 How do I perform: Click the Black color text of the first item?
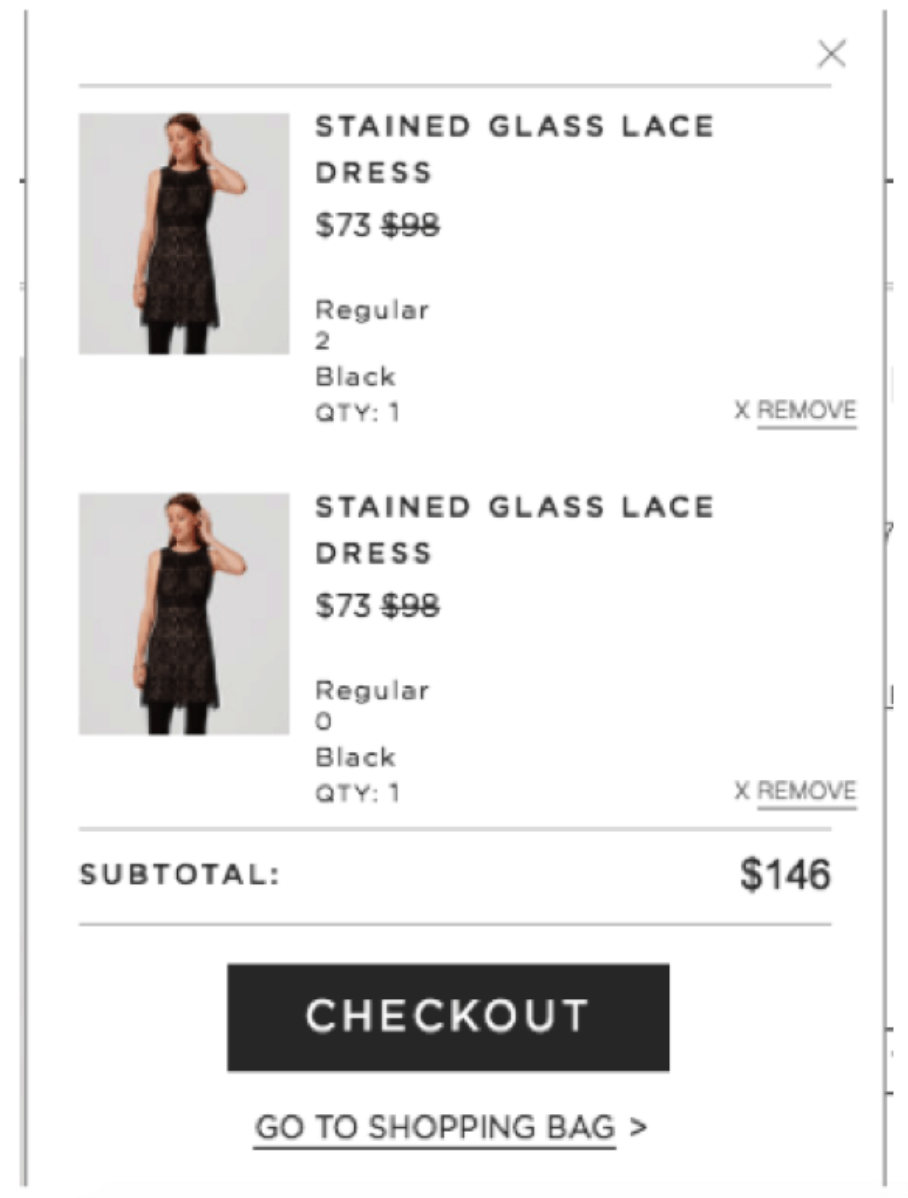(356, 376)
